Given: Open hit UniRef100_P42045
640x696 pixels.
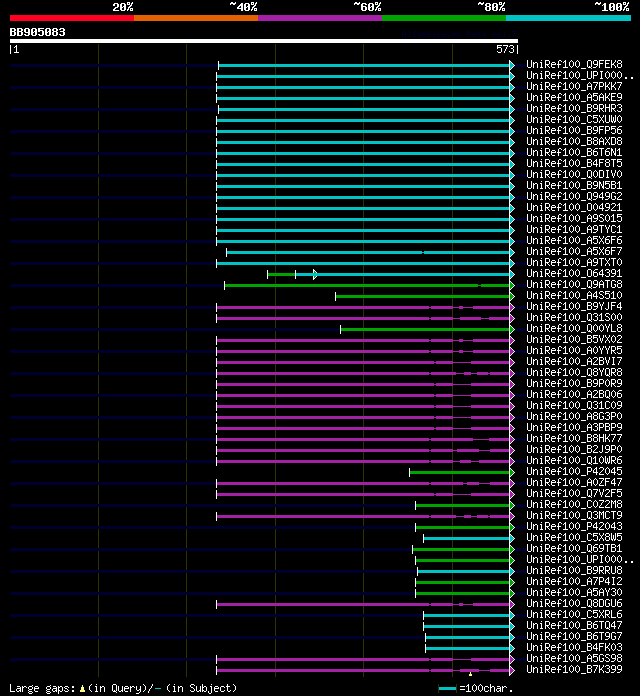Looking at the screenshot, I should click(x=574, y=471).
